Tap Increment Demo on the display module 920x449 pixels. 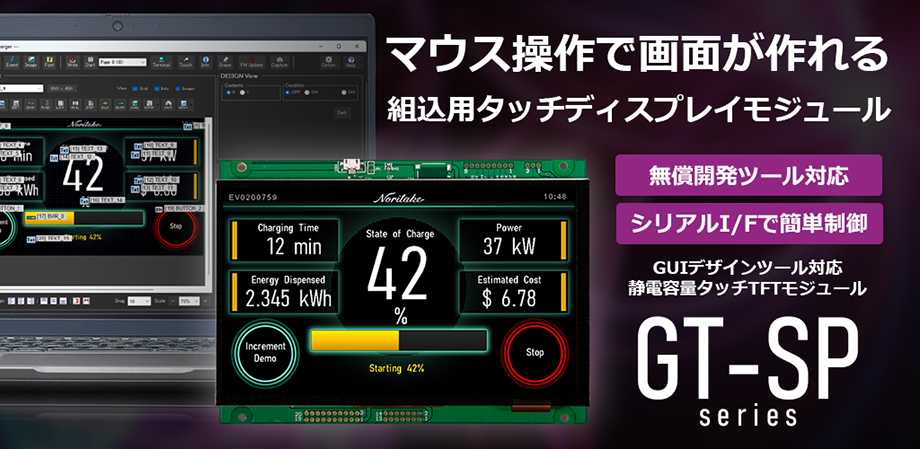click(x=265, y=352)
